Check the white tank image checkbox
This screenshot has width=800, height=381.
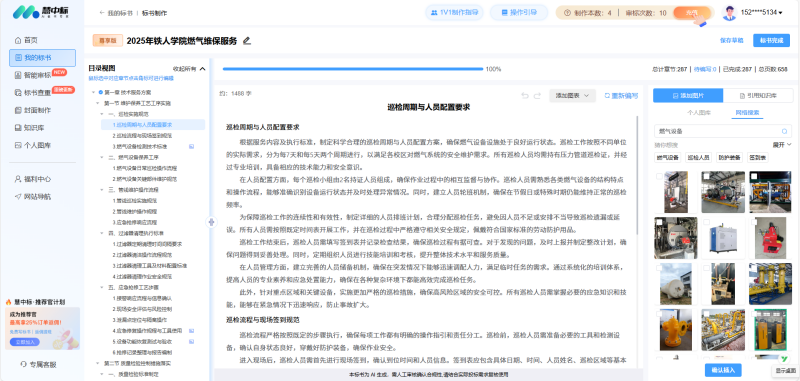[659, 268]
